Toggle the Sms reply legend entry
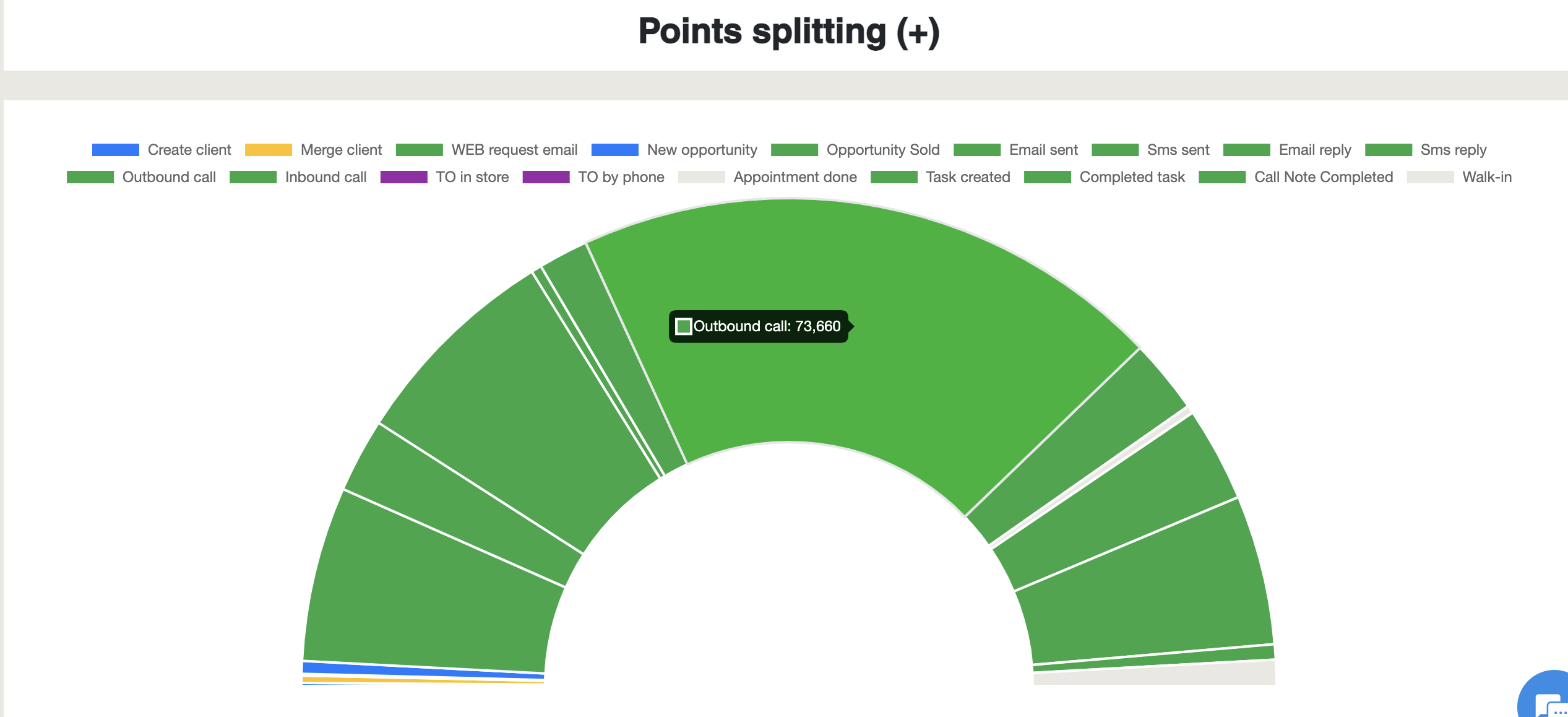Screen dimensions: 1568x717 click(1426, 150)
